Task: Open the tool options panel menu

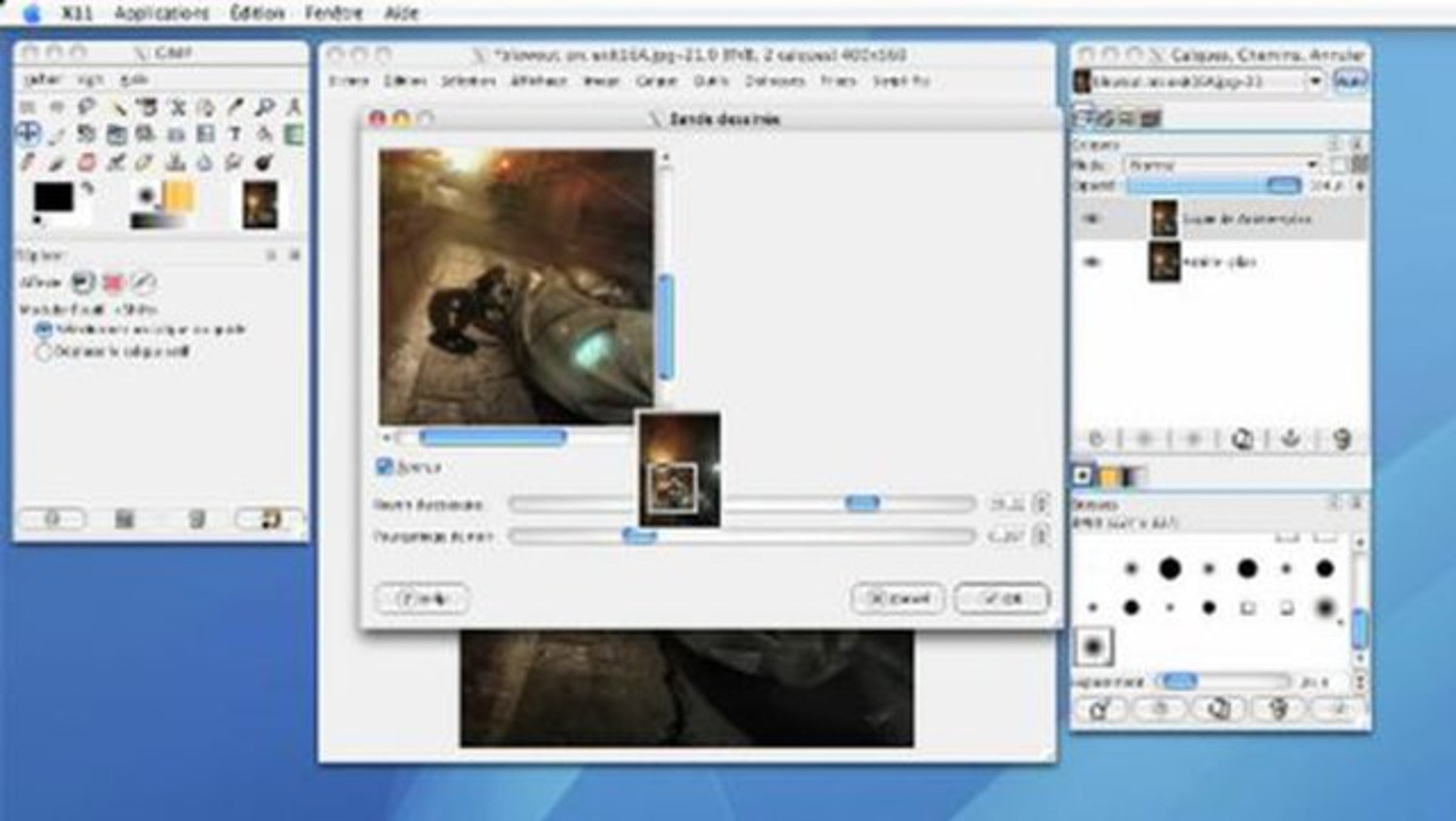Action: [x=271, y=255]
